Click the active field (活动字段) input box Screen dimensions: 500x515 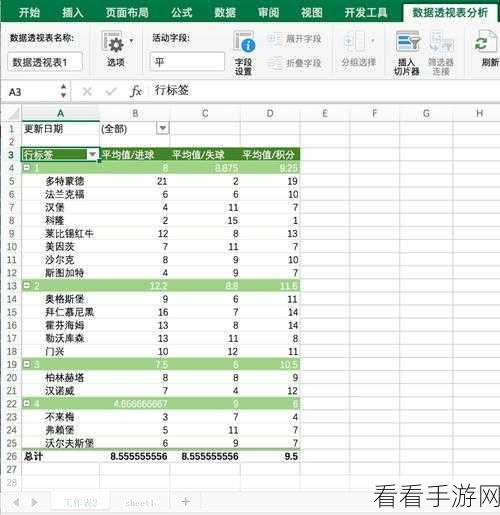[187, 62]
